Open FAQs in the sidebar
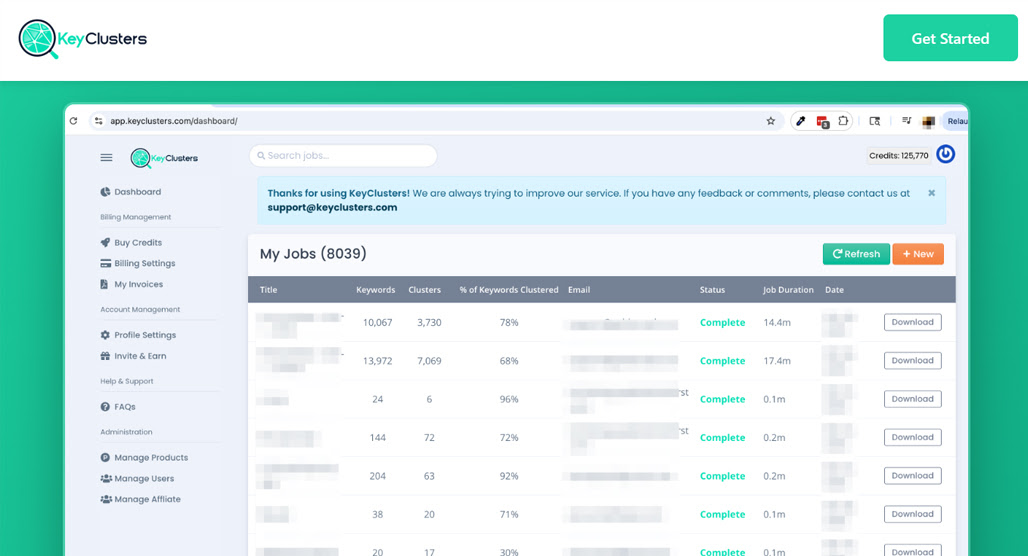Image resolution: width=1028 pixels, height=556 pixels. click(118, 407)
